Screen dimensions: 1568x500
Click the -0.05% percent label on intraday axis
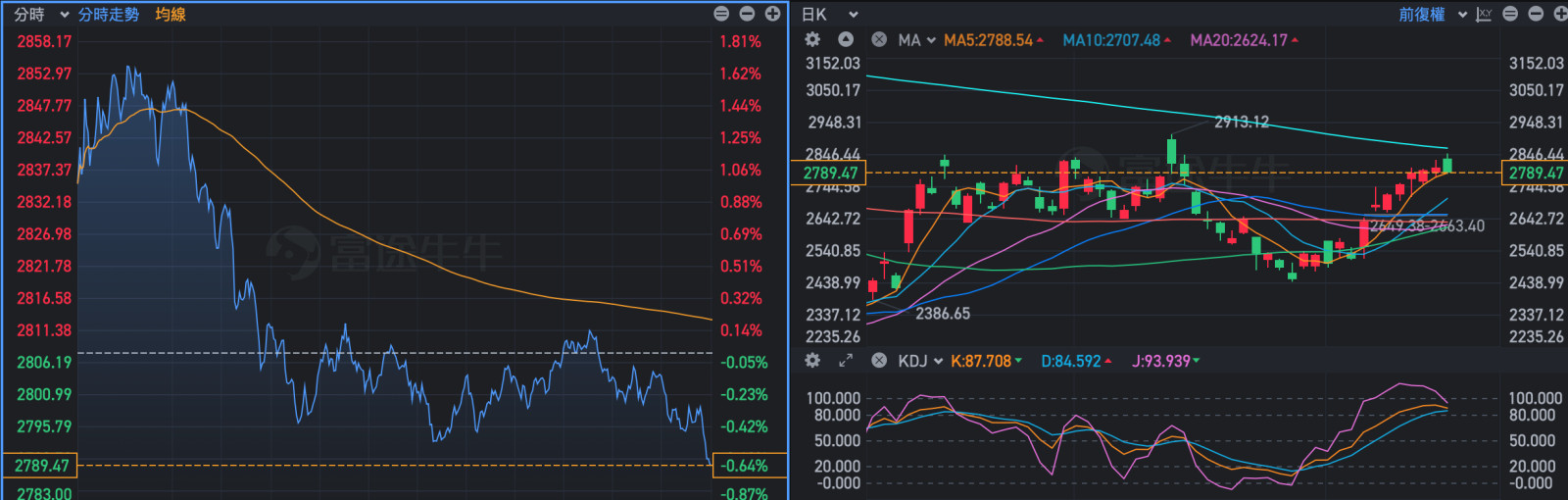[x=744, y=363]
